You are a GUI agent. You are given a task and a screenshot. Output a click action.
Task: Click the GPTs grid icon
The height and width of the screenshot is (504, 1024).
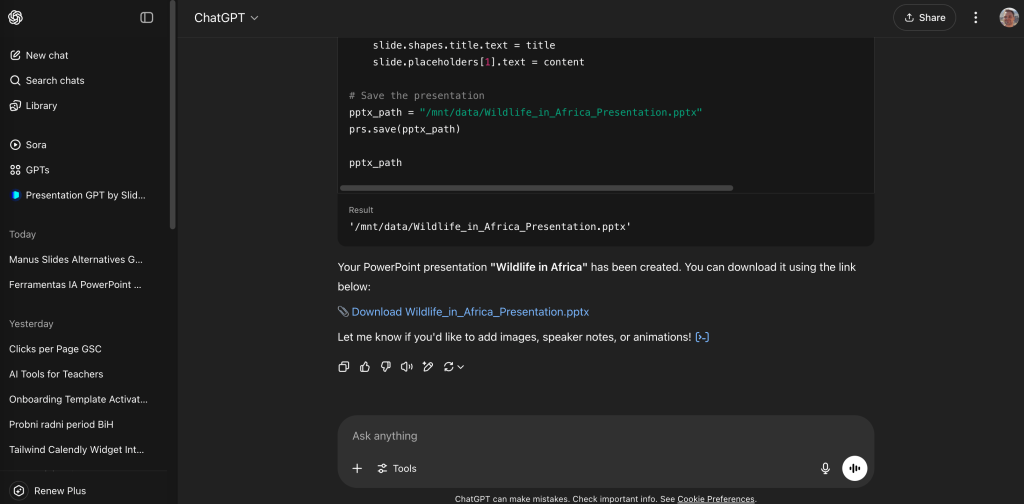(x=15, y=170)
